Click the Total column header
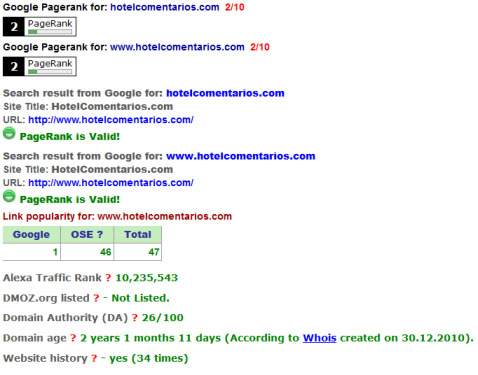The width and height of the screenshot is (478, 375). [138, 234]
